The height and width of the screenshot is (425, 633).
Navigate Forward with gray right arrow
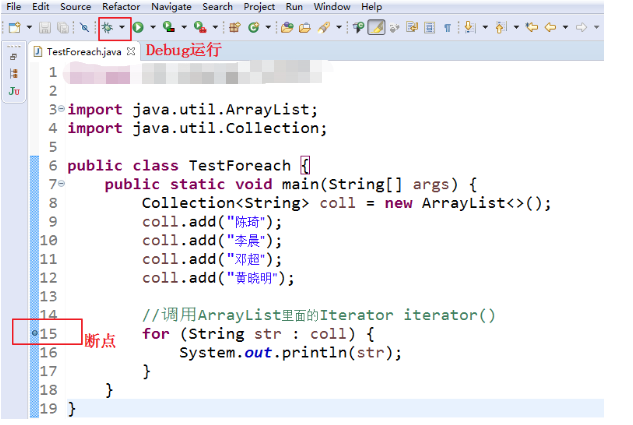pos(581,27)
